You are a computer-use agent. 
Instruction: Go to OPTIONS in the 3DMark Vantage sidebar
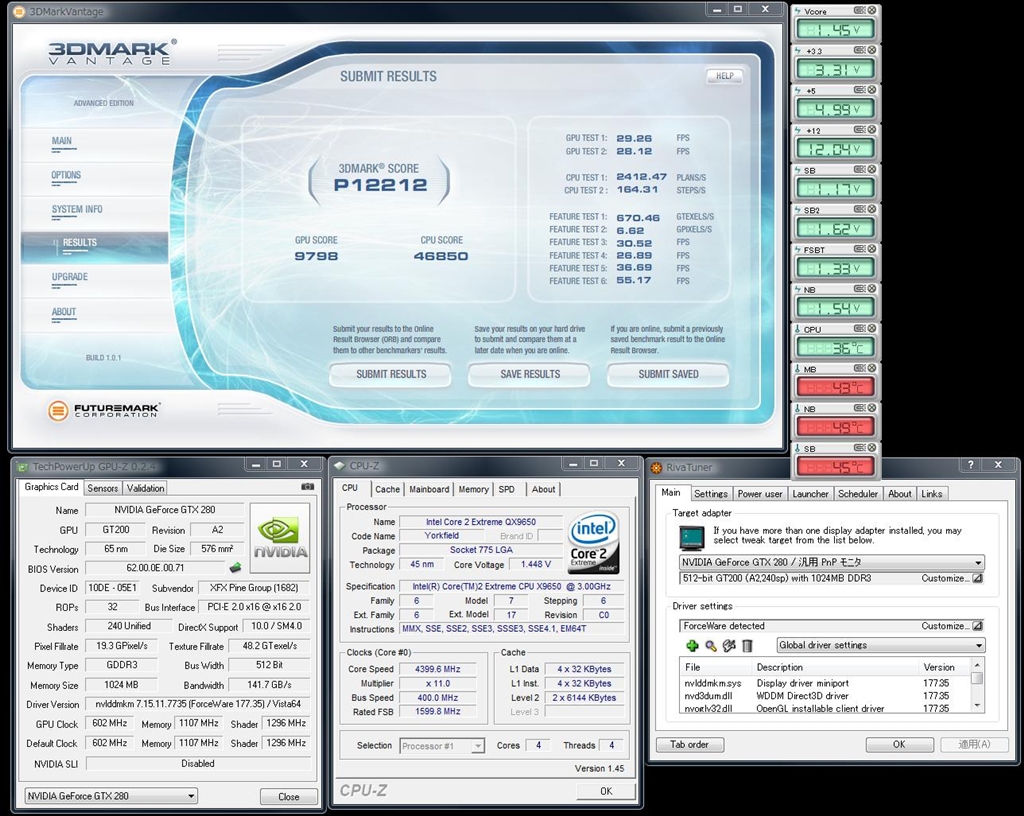point(66,176)
